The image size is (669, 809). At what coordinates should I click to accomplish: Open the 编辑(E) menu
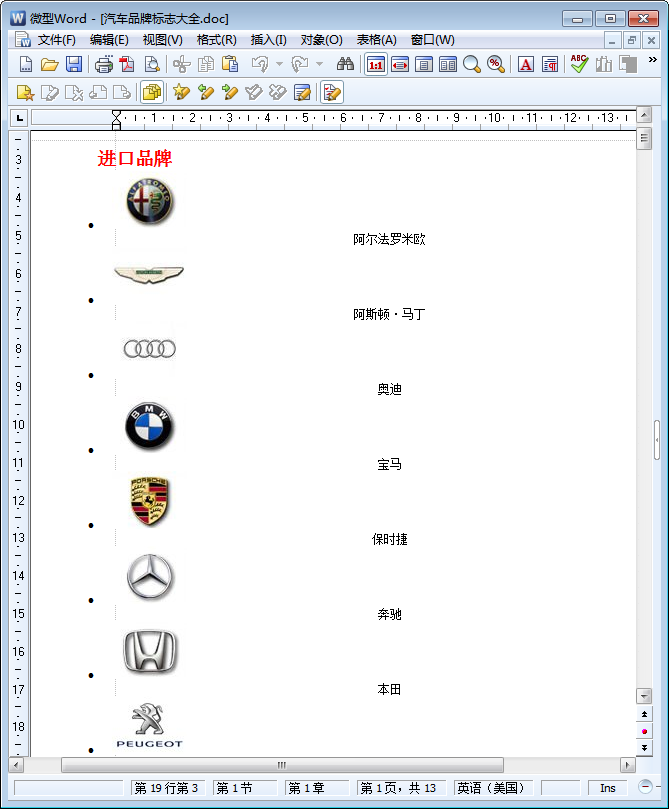coord(109,40)
